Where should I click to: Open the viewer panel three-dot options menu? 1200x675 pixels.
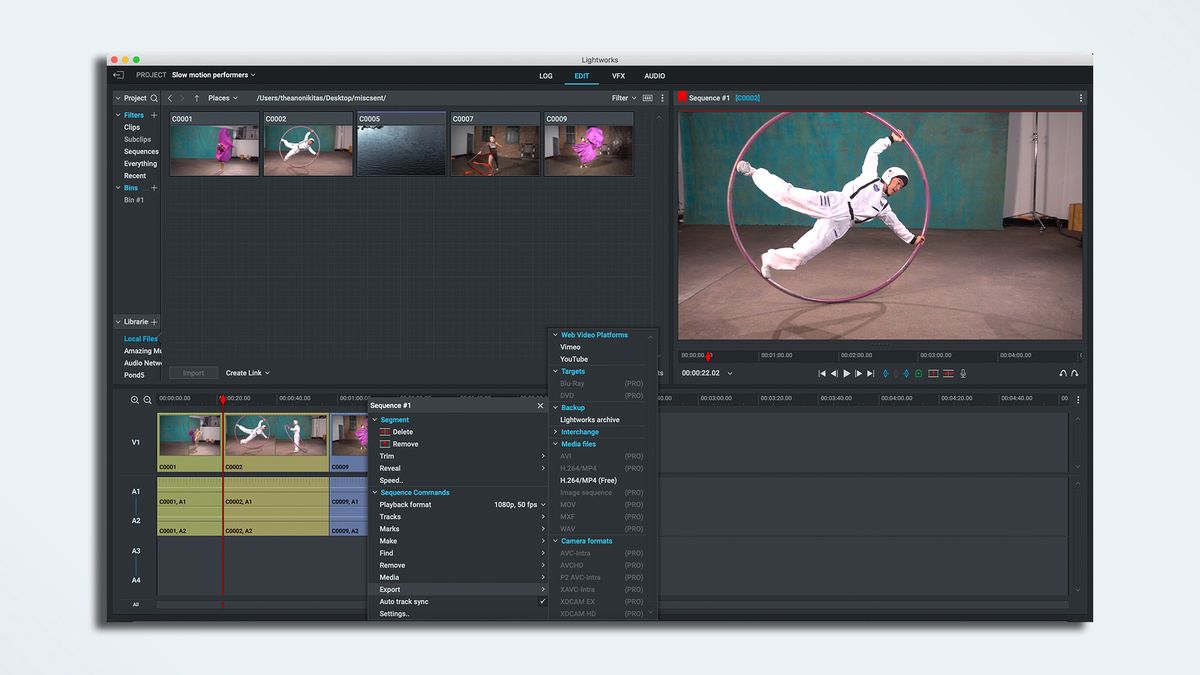pos(1081,98)
